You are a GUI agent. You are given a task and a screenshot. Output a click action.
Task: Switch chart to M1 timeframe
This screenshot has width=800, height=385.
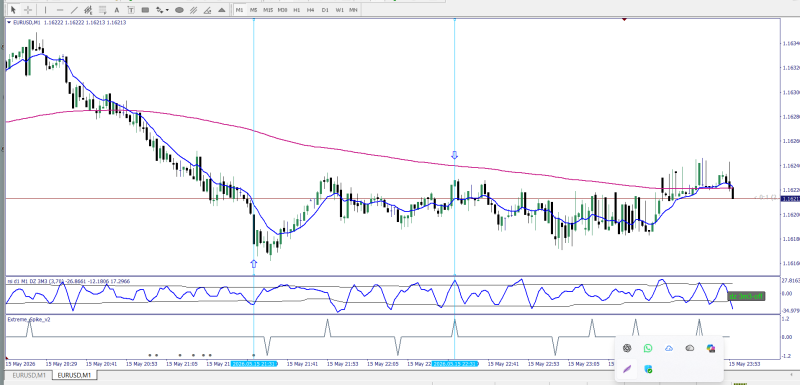239,10
